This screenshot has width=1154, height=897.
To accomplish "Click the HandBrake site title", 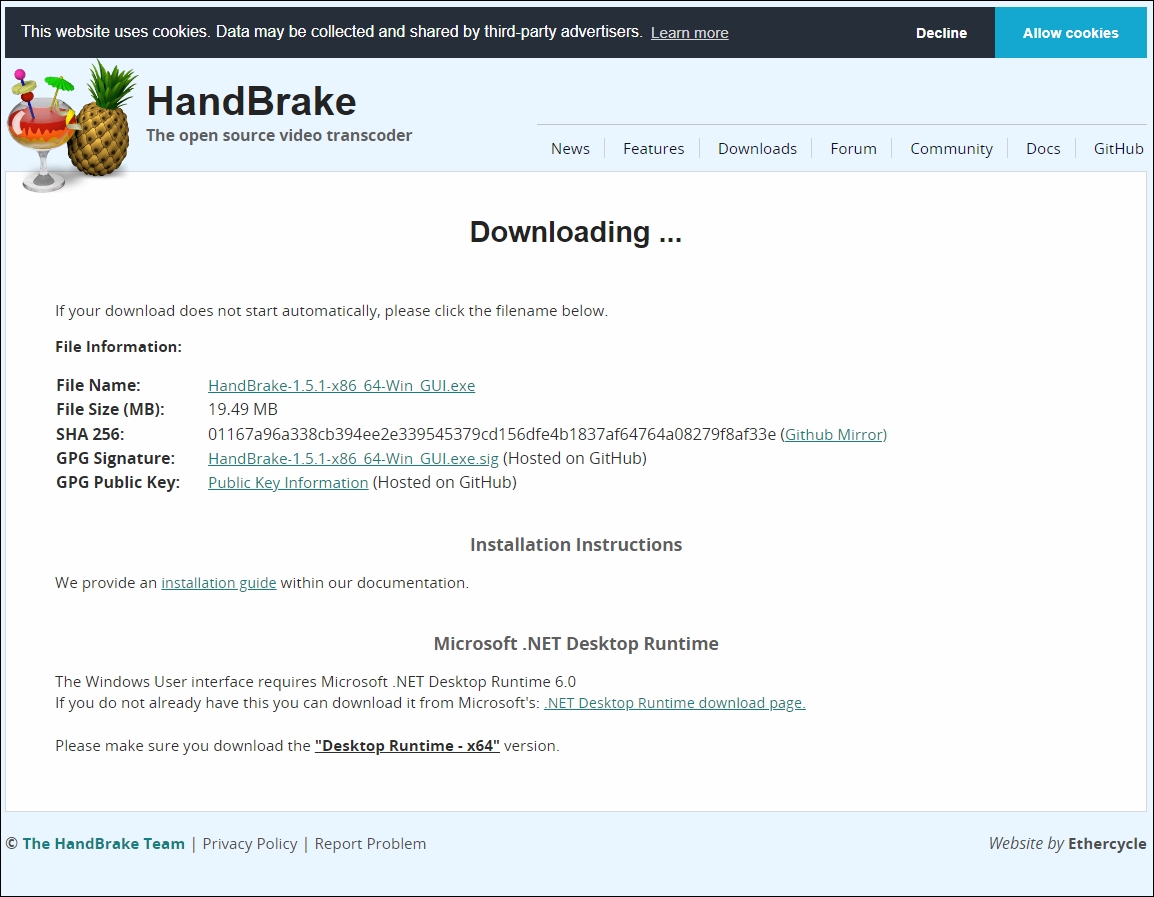I will (x=251, y=101).
